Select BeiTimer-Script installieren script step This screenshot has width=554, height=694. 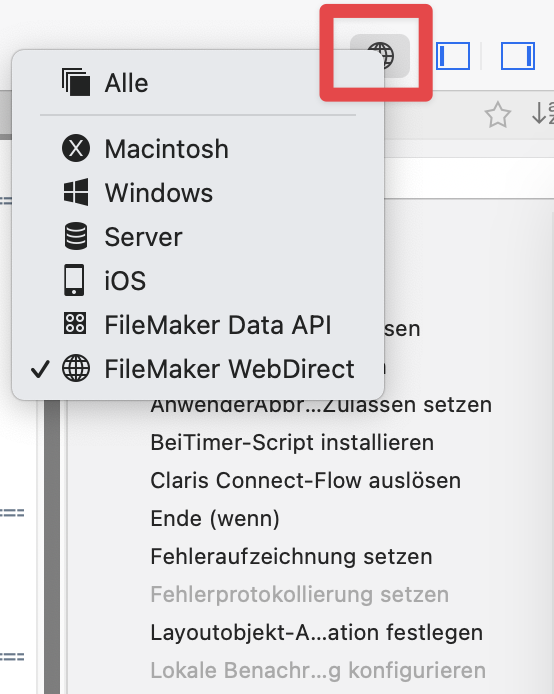(x=292, y=442)
